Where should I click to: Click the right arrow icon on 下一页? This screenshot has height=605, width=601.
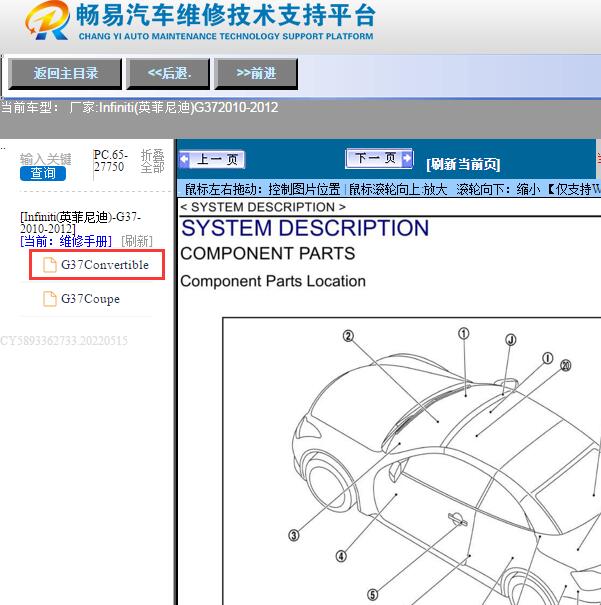pos(407,158)
